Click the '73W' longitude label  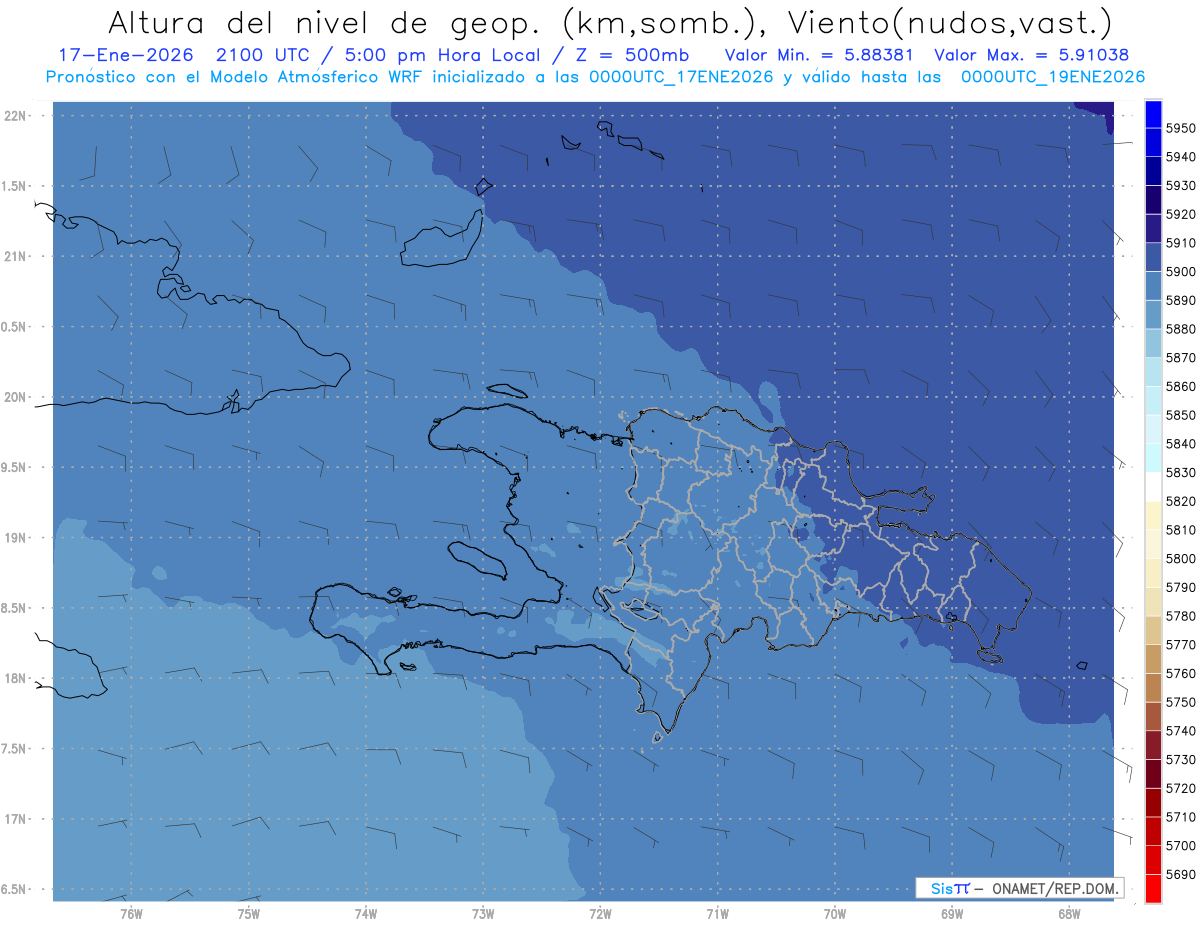[483, 914]
